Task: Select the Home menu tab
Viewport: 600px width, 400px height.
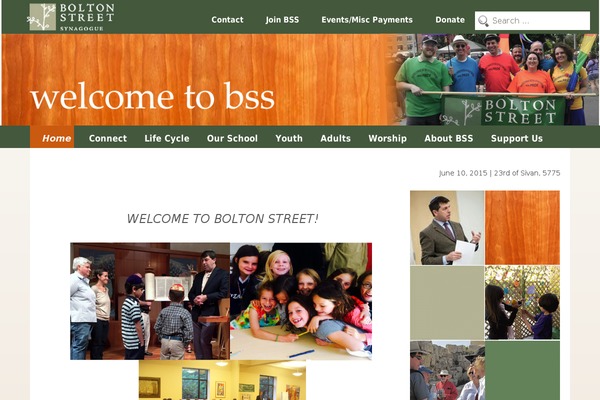Action: coord(52,137)
